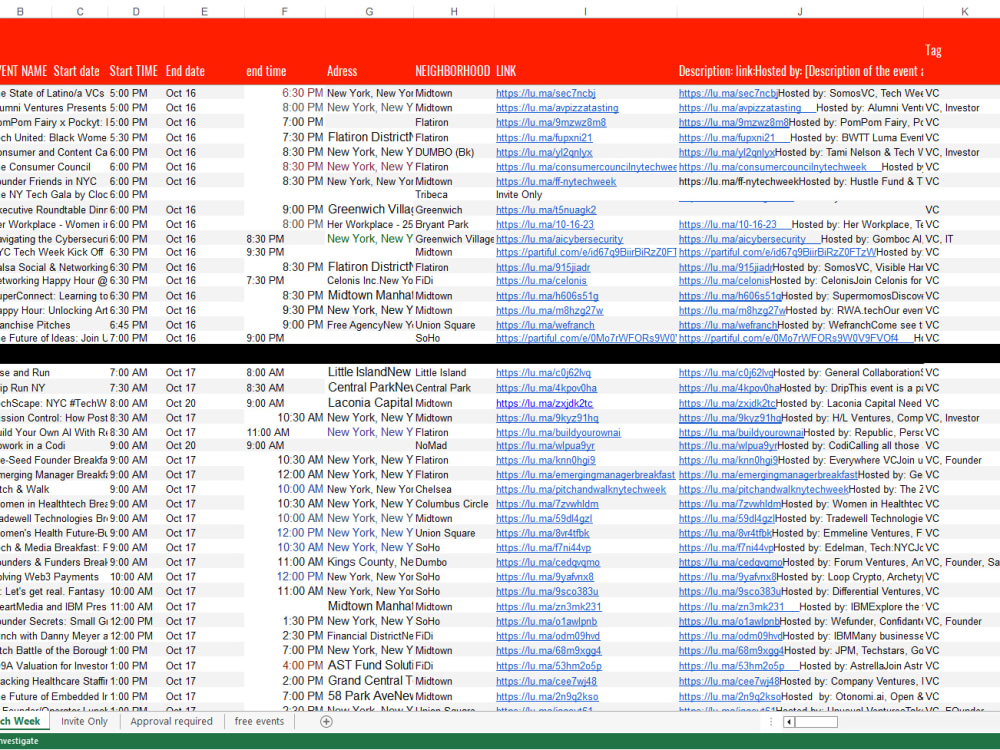
Task: Select column F header
Action: (284, 11)
